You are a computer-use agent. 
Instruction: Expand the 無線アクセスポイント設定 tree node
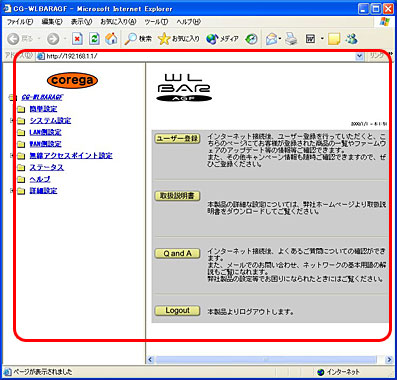tap(12, 155)
